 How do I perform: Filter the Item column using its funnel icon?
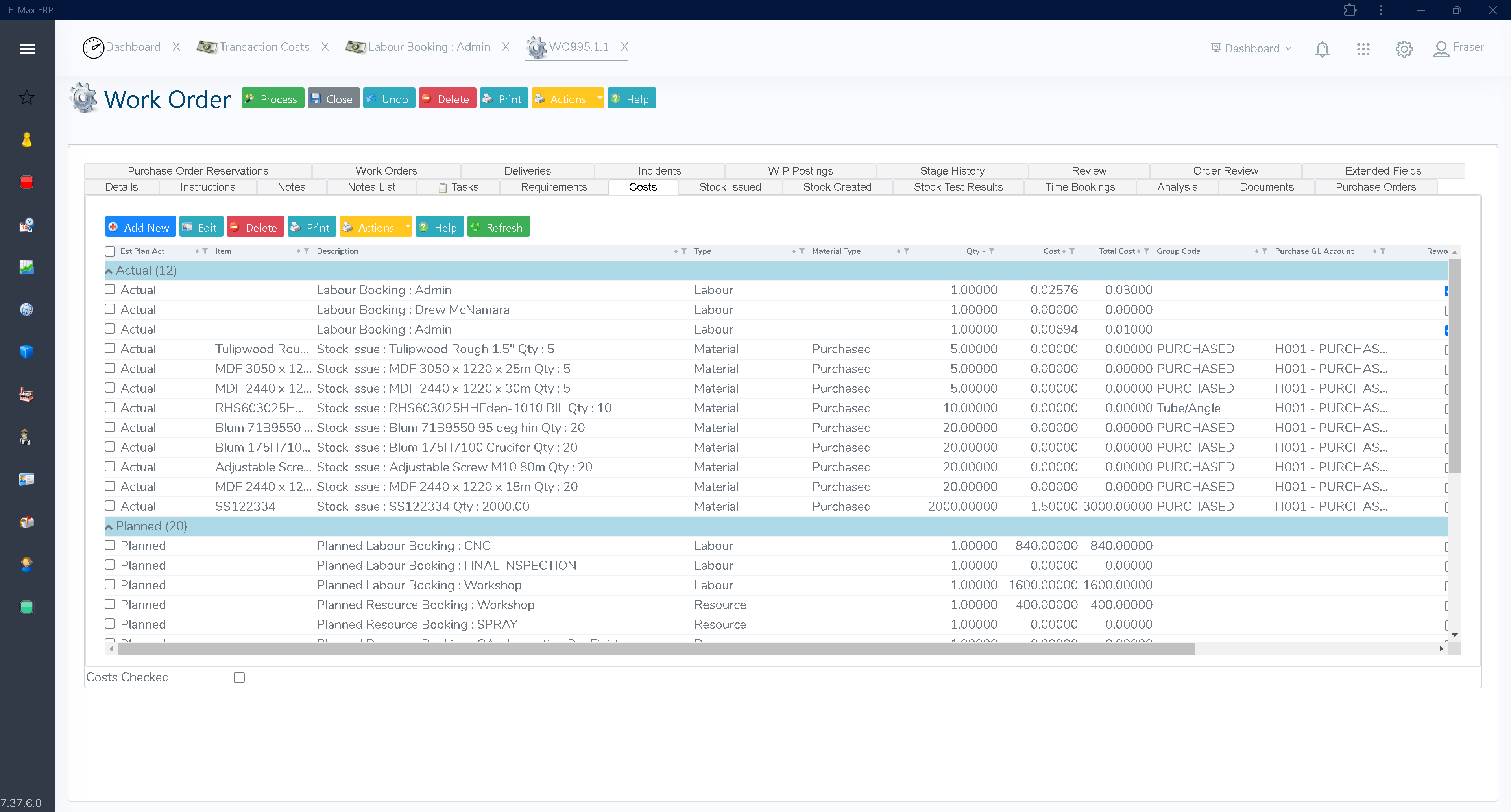tap(306, 251)
